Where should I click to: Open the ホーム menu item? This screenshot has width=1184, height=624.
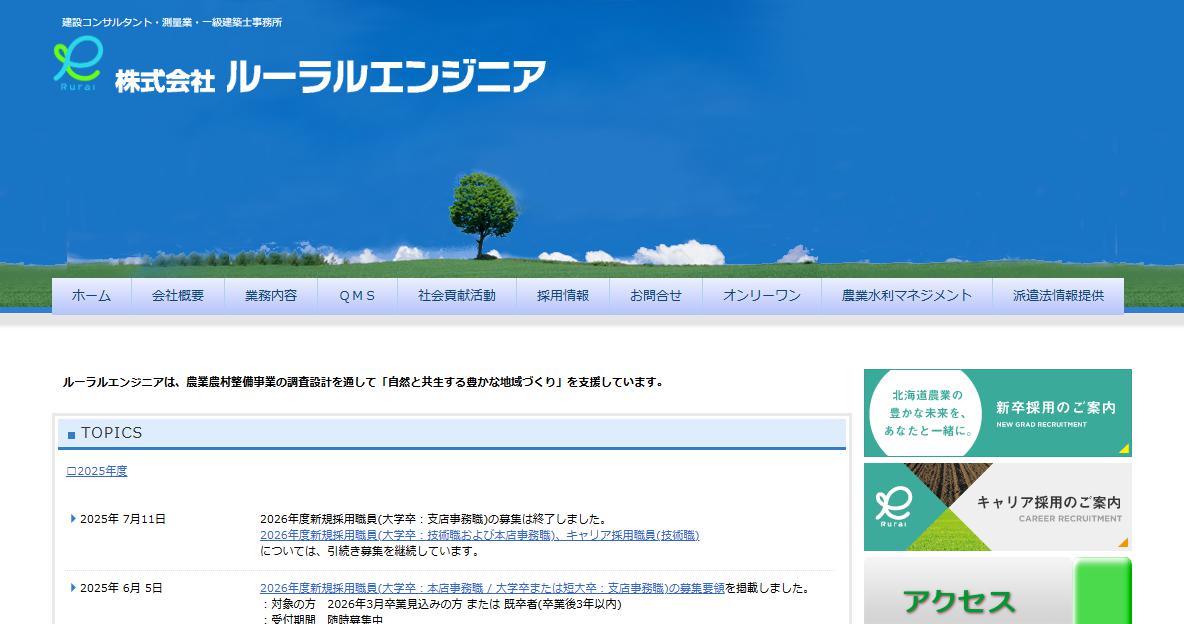coord(91,295)
